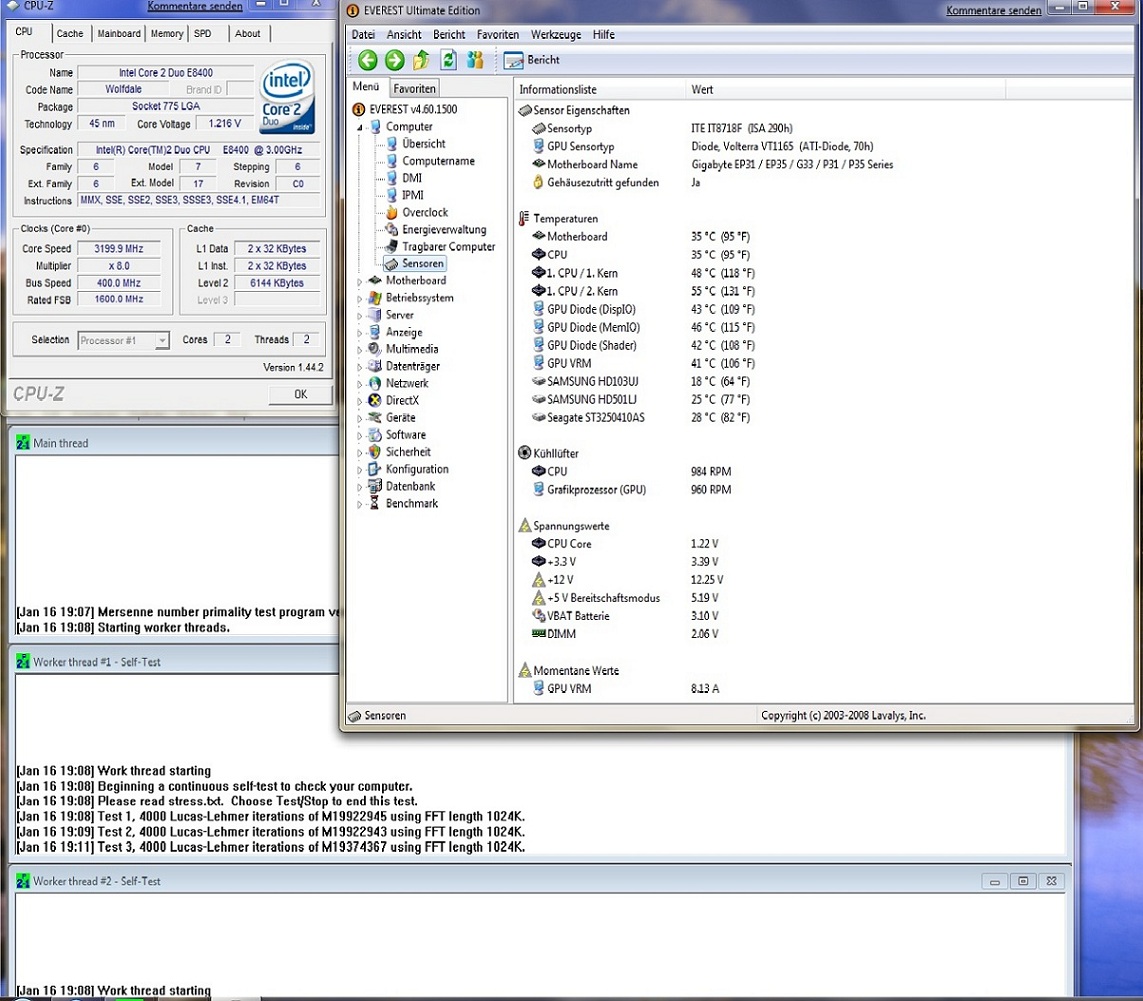The width and height of the screenshot is (1143, 1001).
Task: Click Kommentare senden link in EVEREST title bar
Action: 994,10
